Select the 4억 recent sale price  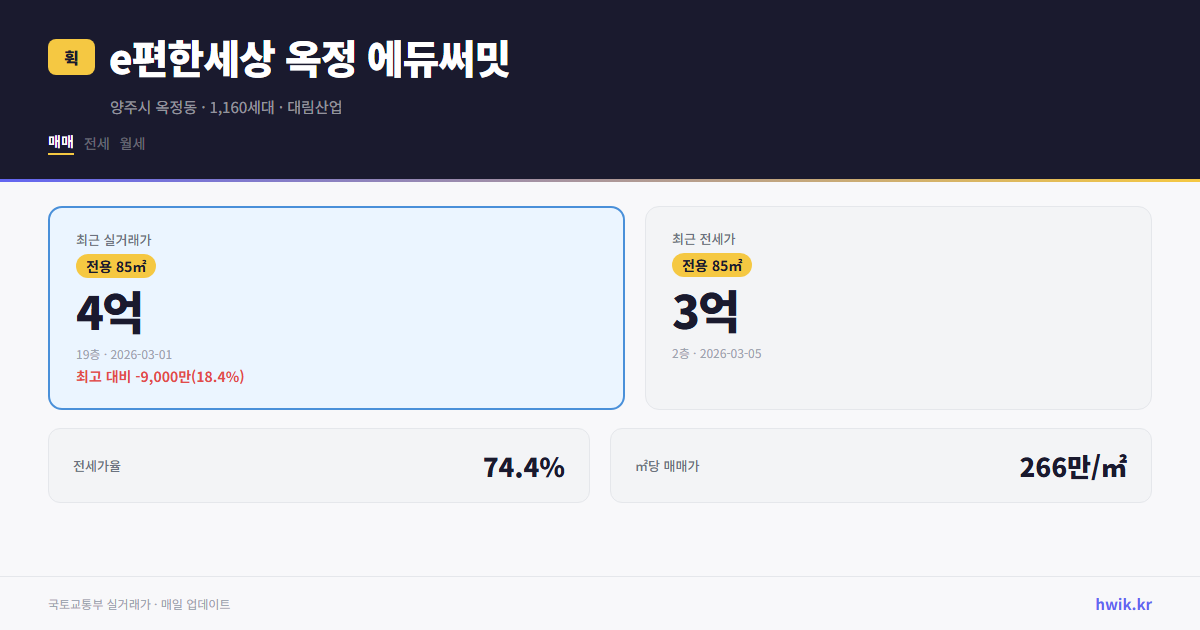107,311
